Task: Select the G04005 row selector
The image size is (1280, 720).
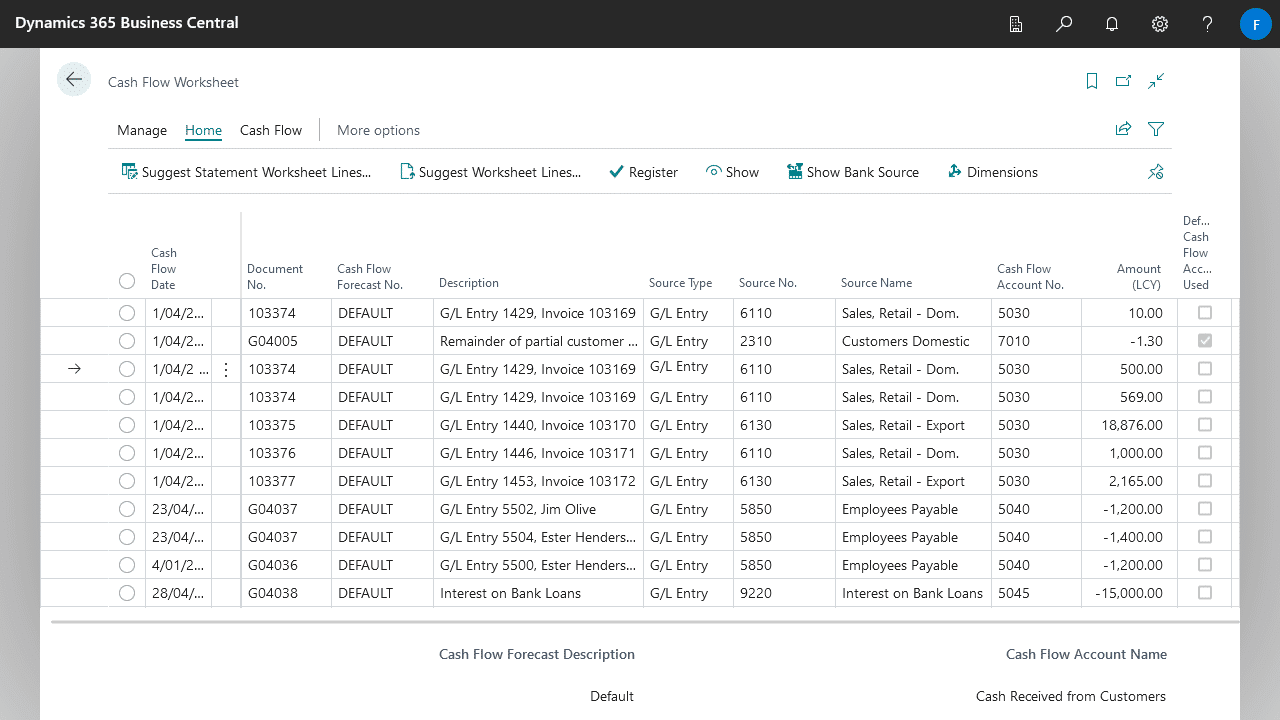Action: (126, 341)
